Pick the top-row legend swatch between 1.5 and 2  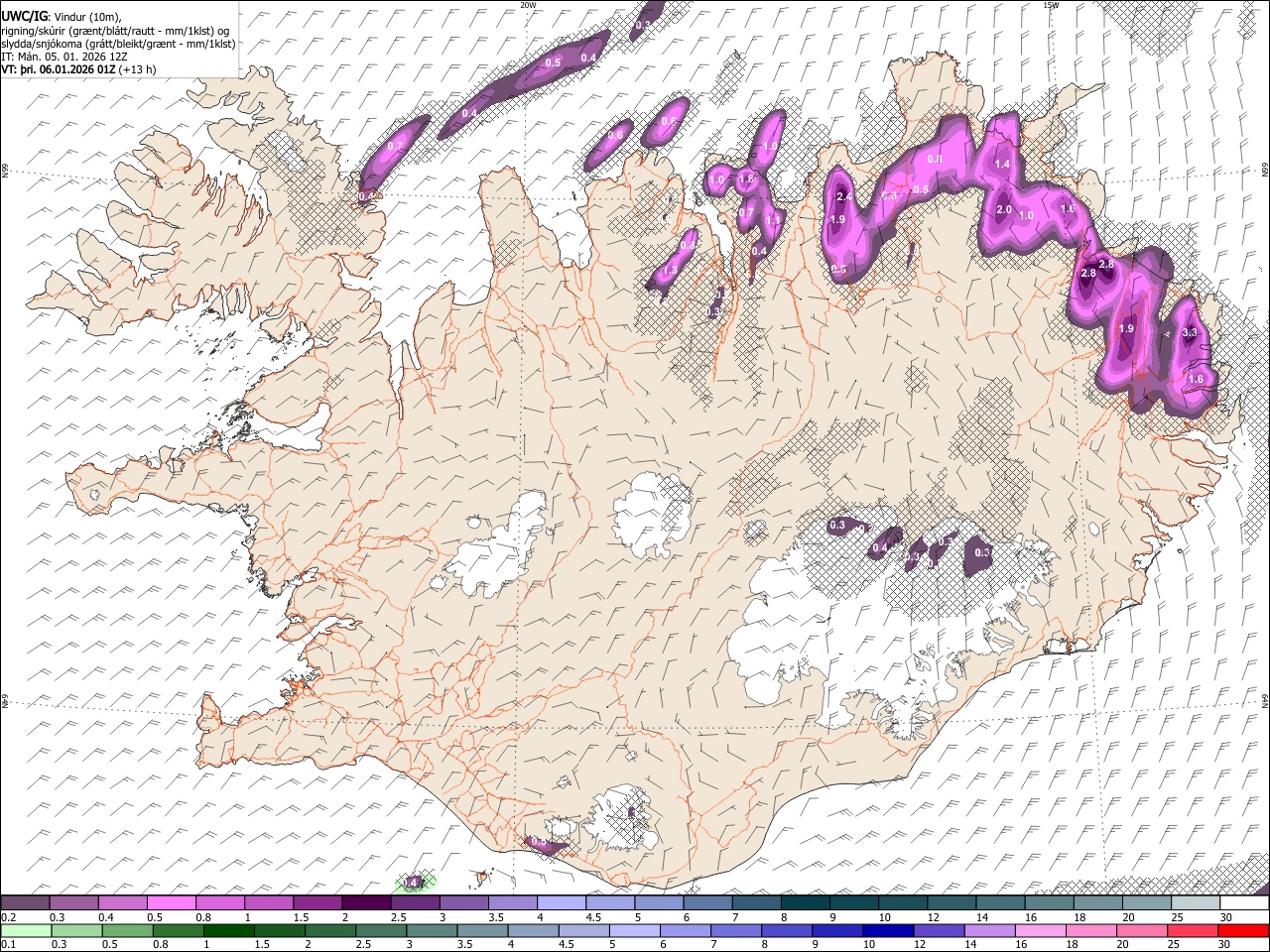(317, 903)
